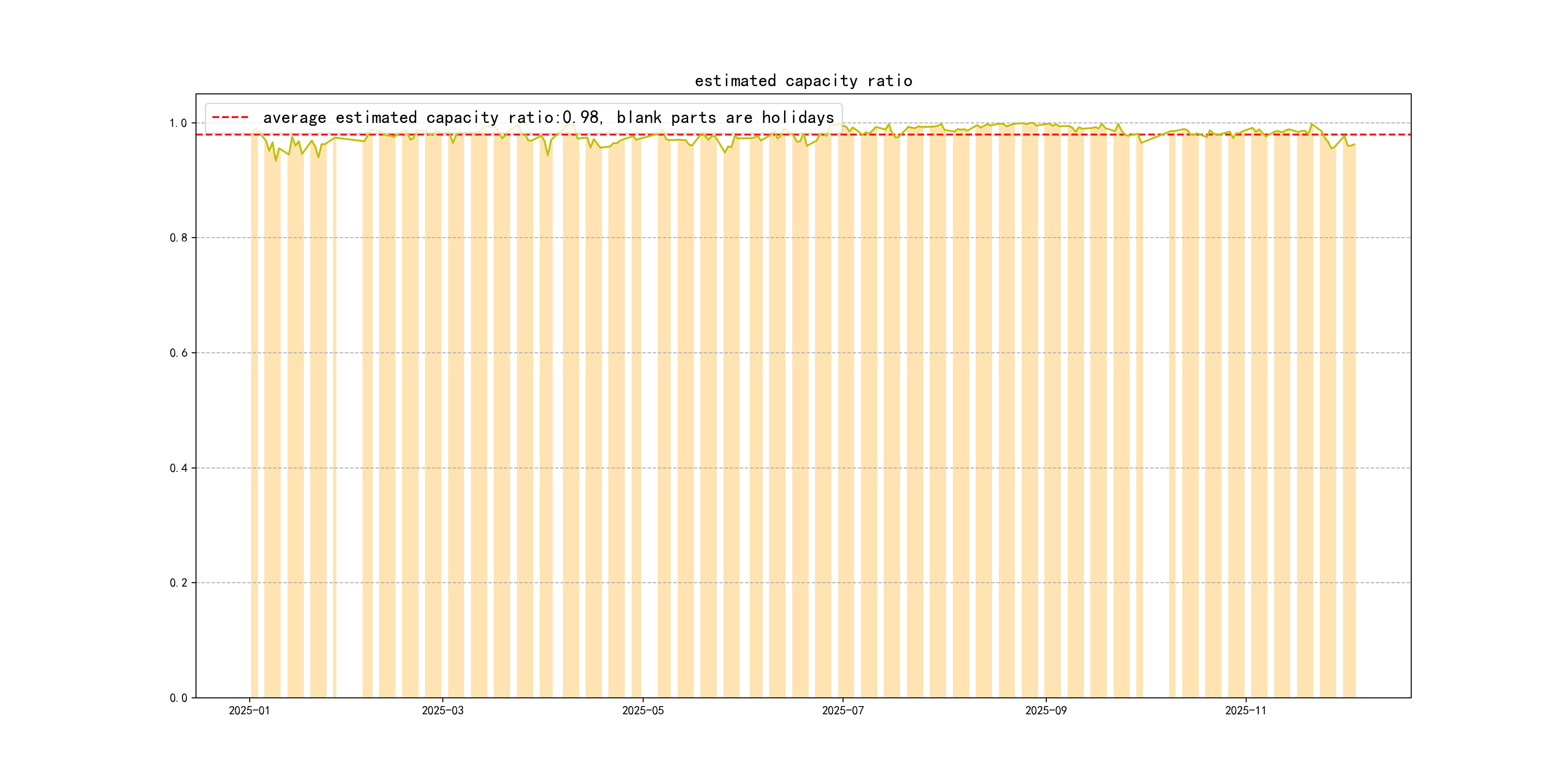This screenshot has height=784, width=1568.
Task: Click the 0.4 y-axis tick label
Action: (179, 467)
